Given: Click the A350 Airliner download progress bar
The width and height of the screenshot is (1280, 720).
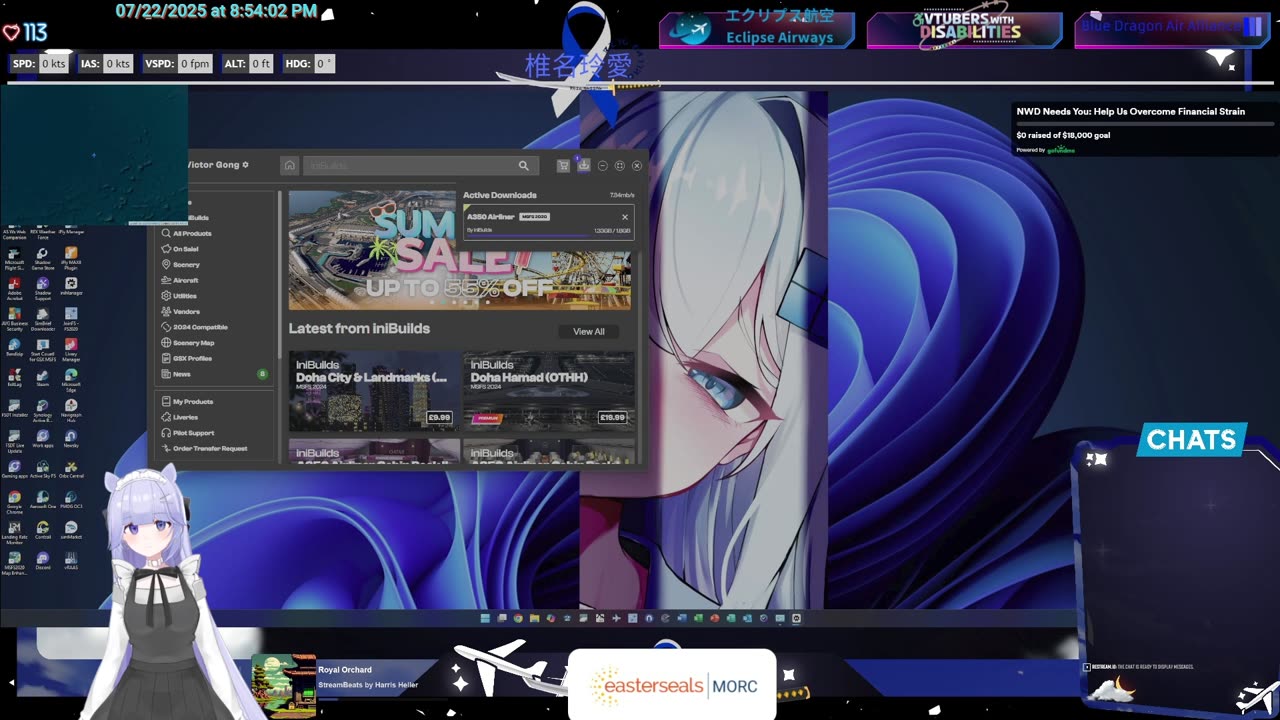Looking at the screenshot, I should 548,236.
